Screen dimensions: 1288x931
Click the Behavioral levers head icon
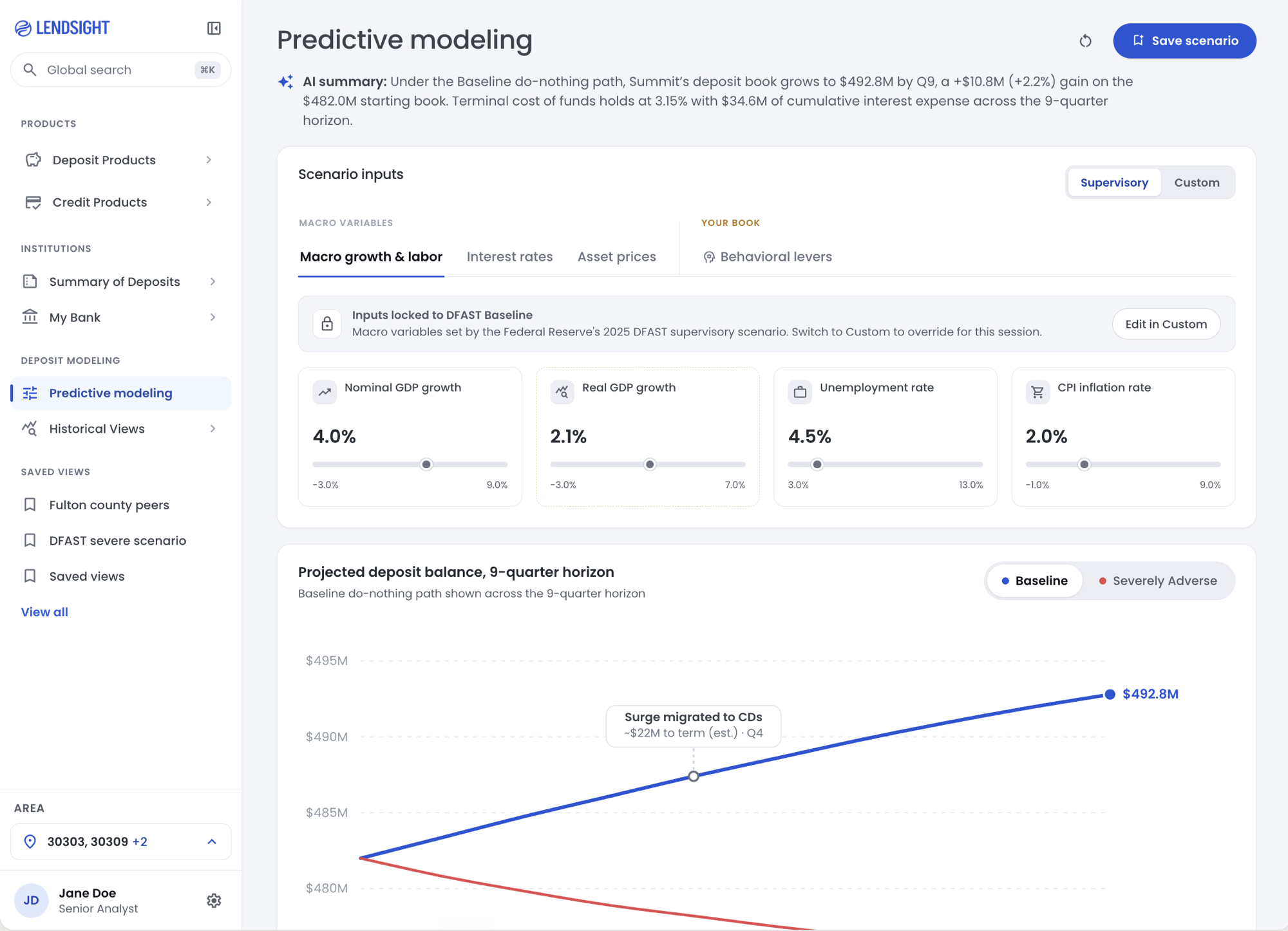(x=709, y=257)
